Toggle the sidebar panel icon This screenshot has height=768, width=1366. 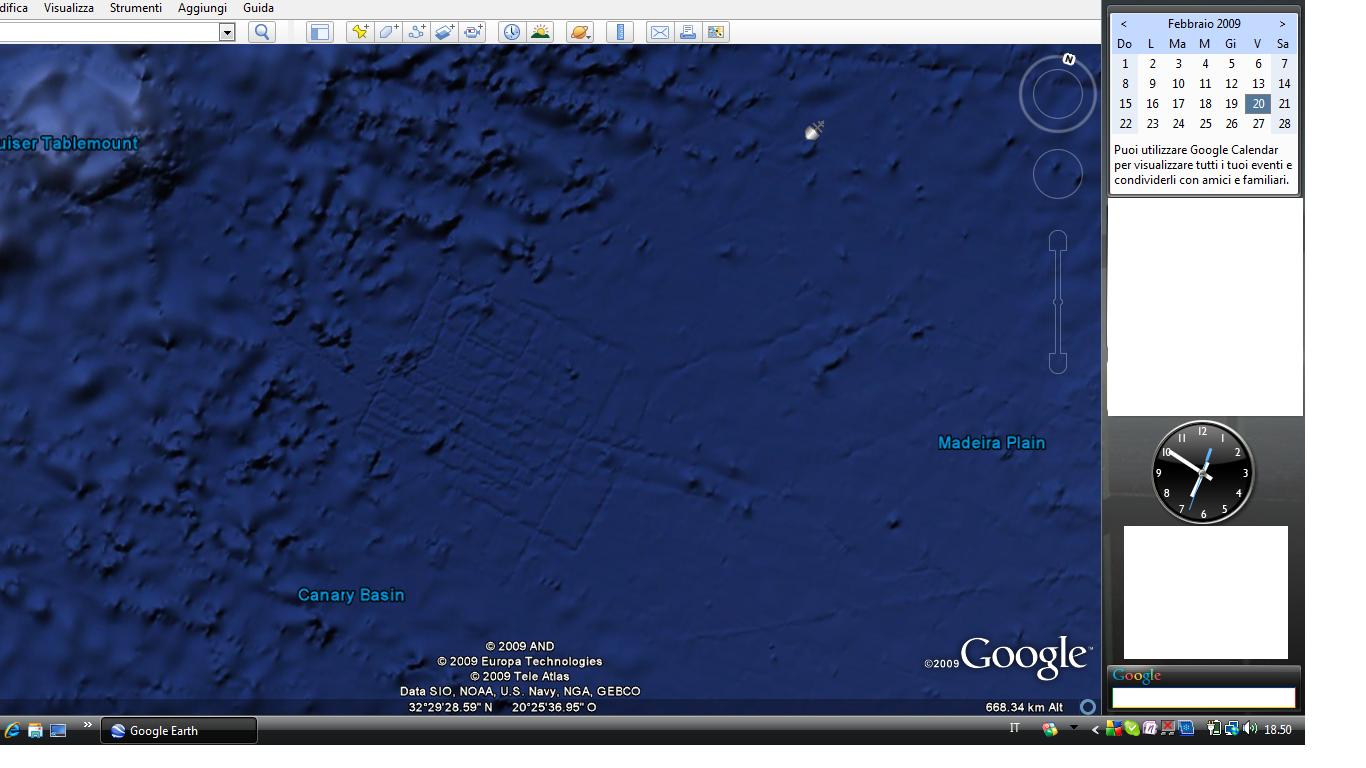coord(319,32)
